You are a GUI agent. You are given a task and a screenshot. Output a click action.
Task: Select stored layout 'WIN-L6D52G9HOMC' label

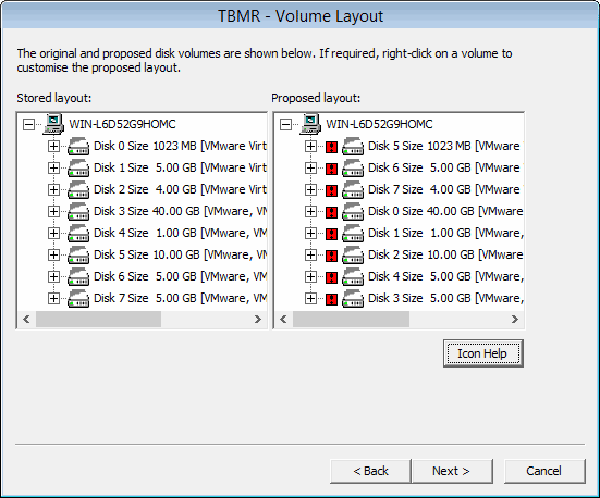point(122,124)
